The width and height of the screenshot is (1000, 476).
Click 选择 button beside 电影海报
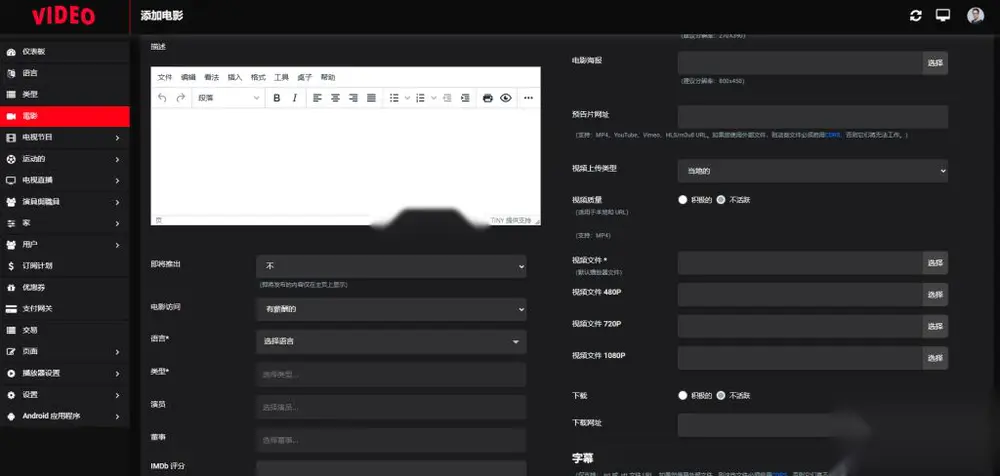pyautogui.click(x=935, y=63)
